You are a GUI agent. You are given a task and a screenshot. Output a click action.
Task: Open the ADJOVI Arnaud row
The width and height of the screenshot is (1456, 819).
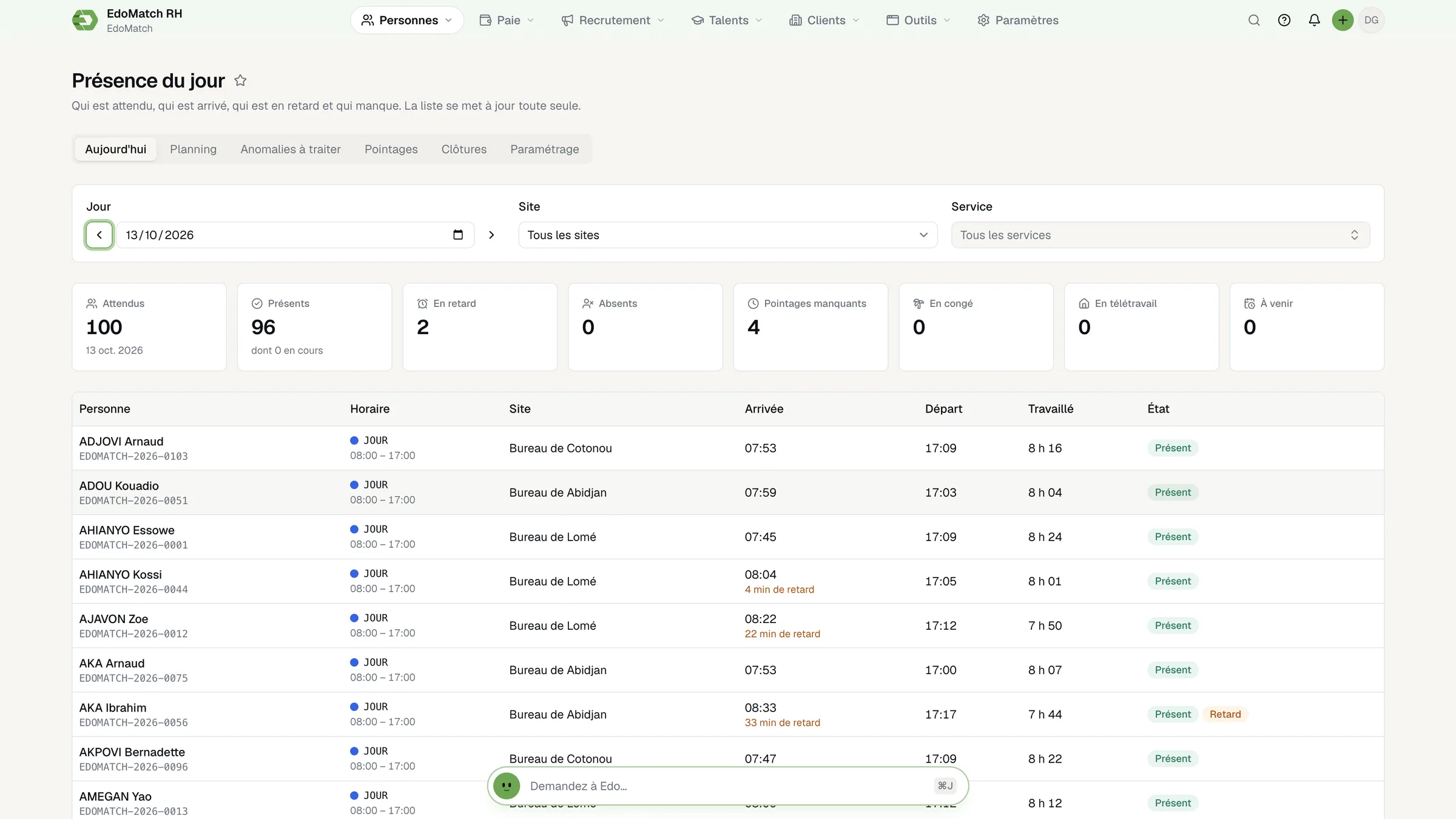728,448
